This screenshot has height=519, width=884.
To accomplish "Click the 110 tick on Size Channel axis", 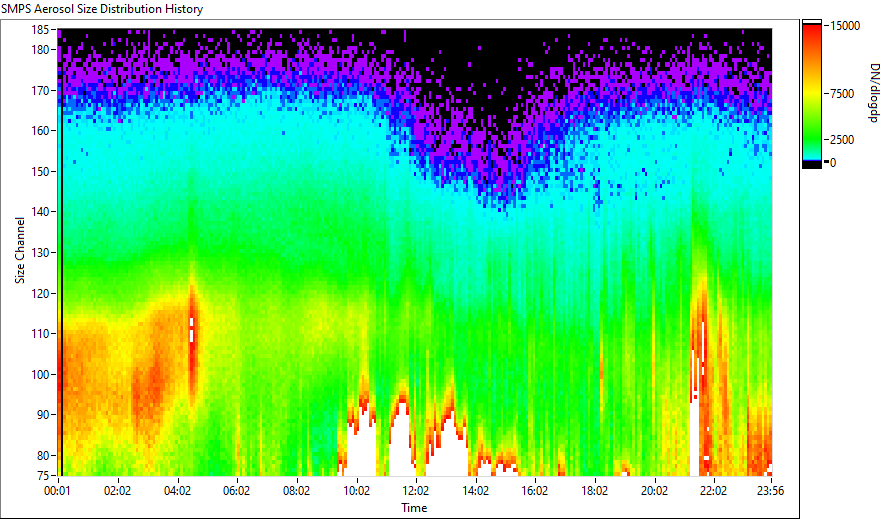I will [x=42, y=334].
